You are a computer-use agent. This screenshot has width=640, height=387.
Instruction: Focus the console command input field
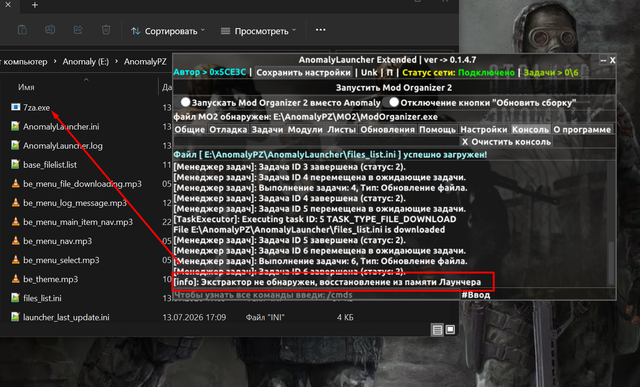pyautogui.click(x=317, y=295)
